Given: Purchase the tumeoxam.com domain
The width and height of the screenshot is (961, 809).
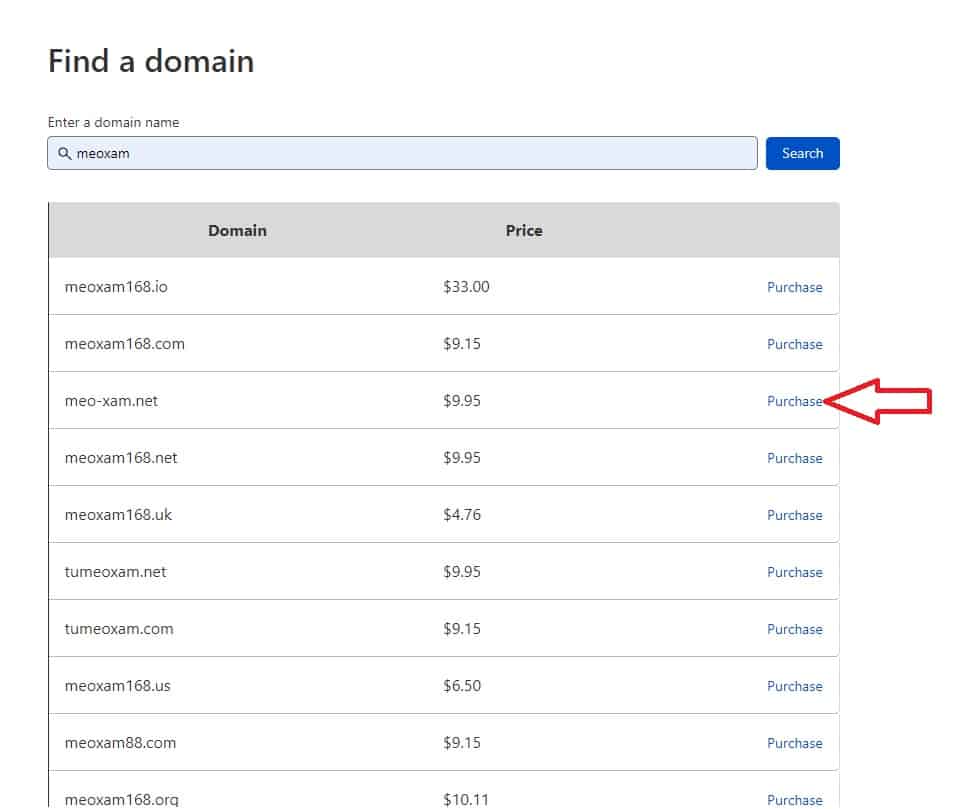Looking at the screenshot, I should [794, 629].
